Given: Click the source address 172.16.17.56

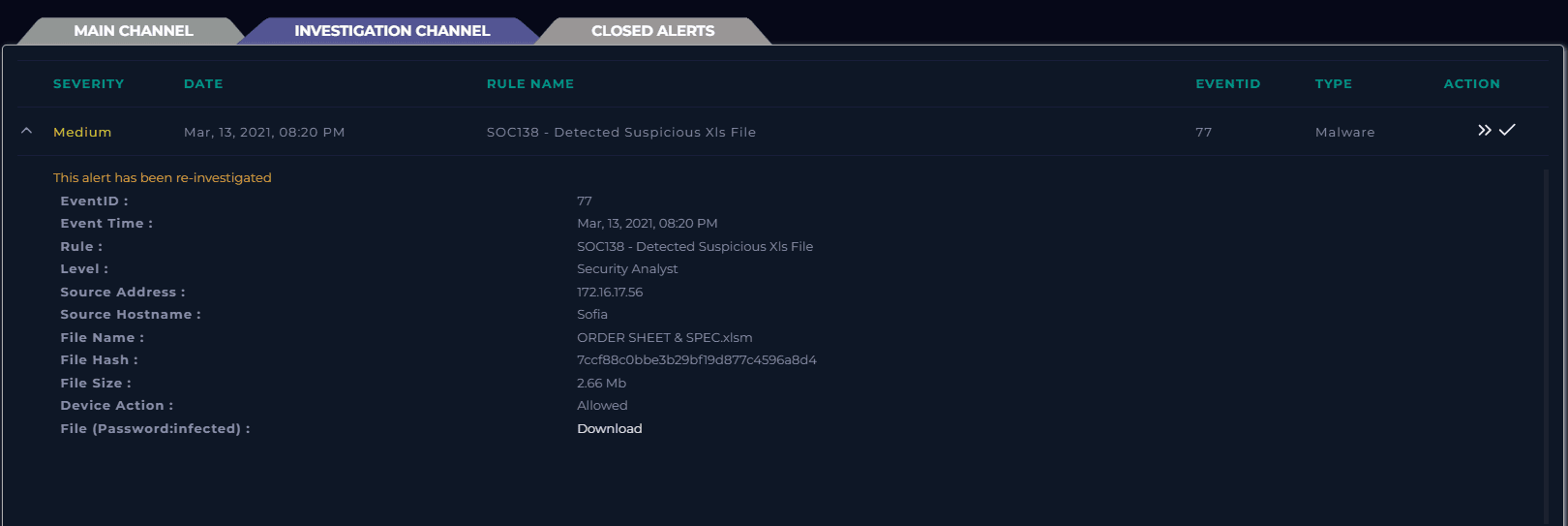Looking at the screenshot, I should 610,293.
